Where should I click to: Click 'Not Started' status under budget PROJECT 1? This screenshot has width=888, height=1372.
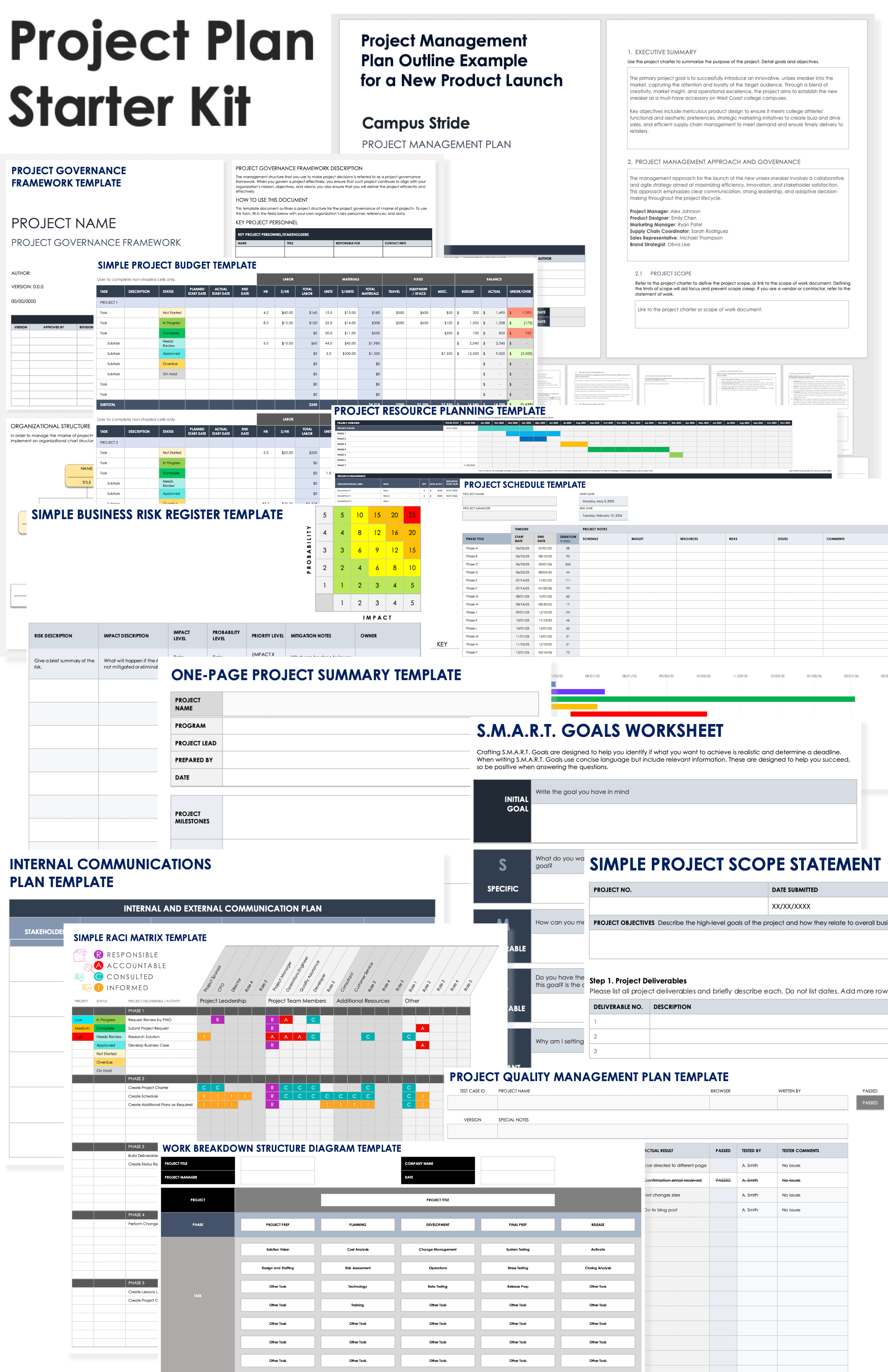click(172, 312)
